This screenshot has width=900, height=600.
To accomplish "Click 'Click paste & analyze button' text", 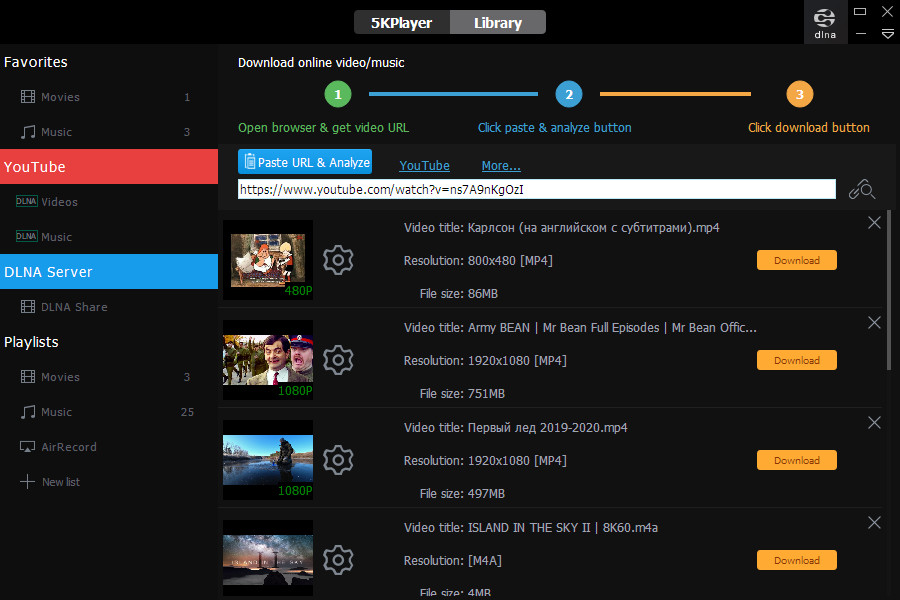I will (x=554, y=127).
